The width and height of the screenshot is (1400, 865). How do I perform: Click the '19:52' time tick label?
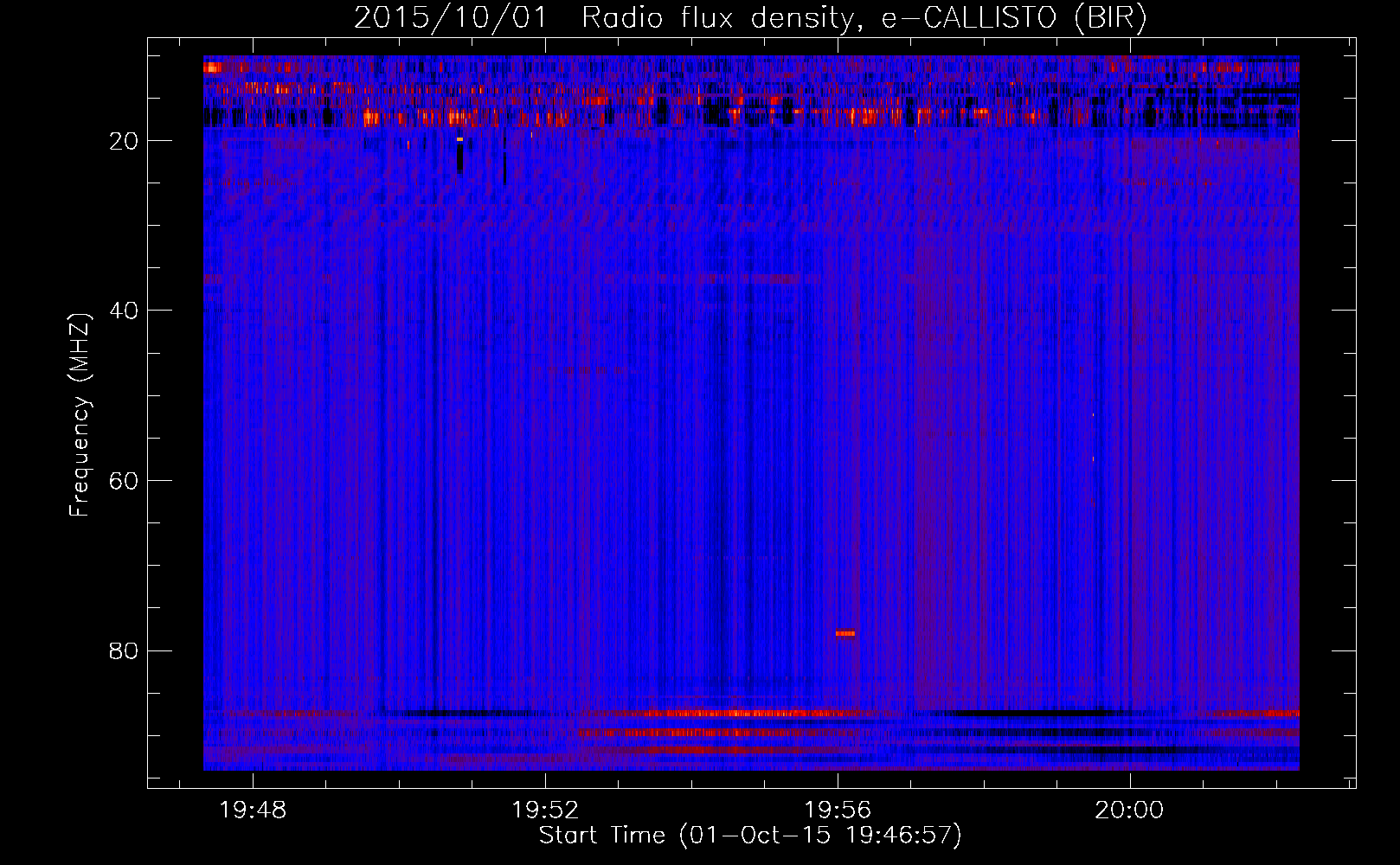[x=545, y=811]
